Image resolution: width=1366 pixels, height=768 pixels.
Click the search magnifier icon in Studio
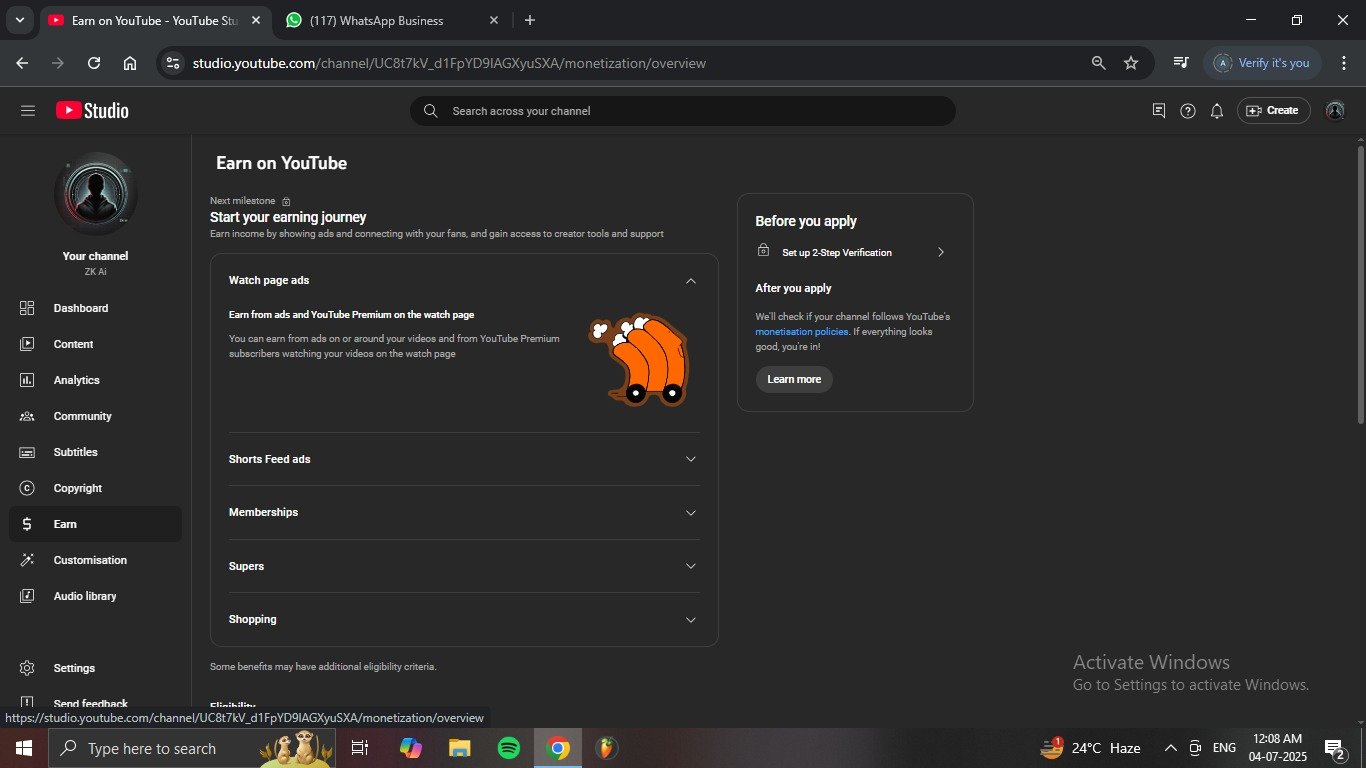click(430, 111)
